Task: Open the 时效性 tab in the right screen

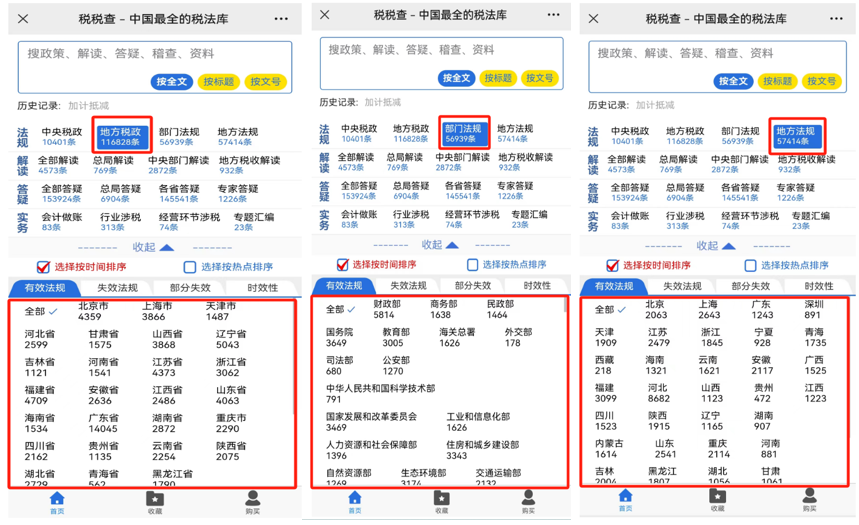Action: click(819, 286)
